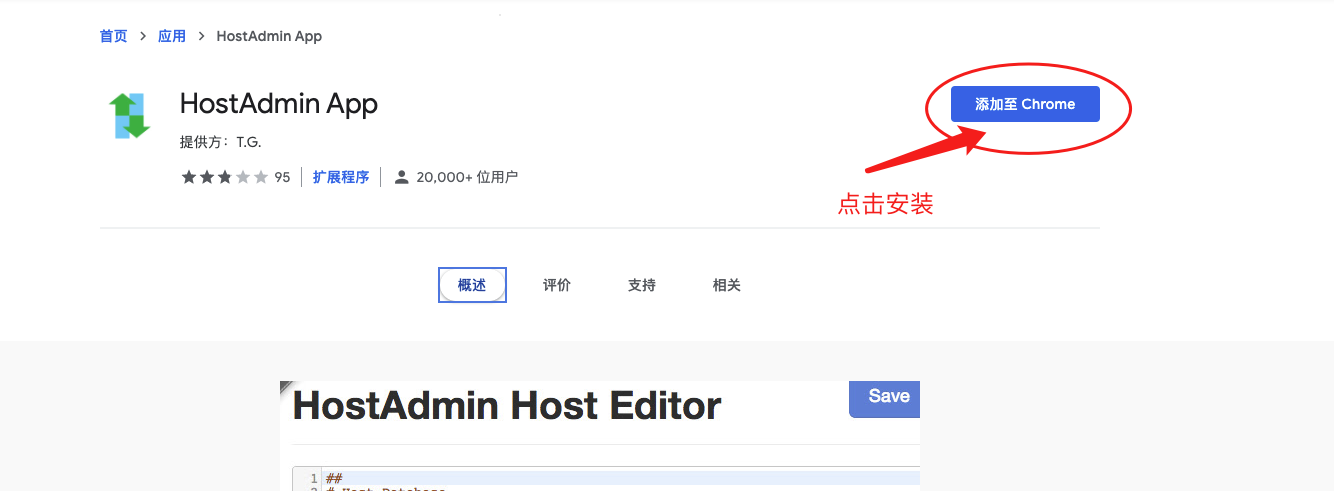Open the 95 ratings count
The image size is (1334, 491).
[282, 177]
